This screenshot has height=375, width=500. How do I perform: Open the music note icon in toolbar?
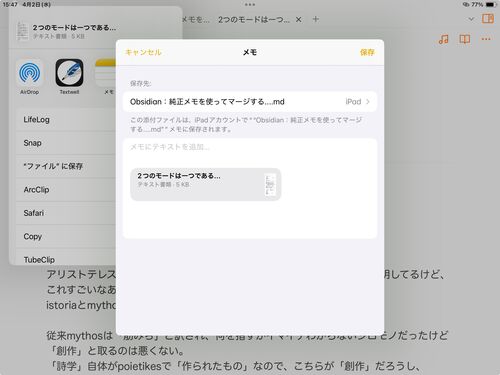pos(443,39)
